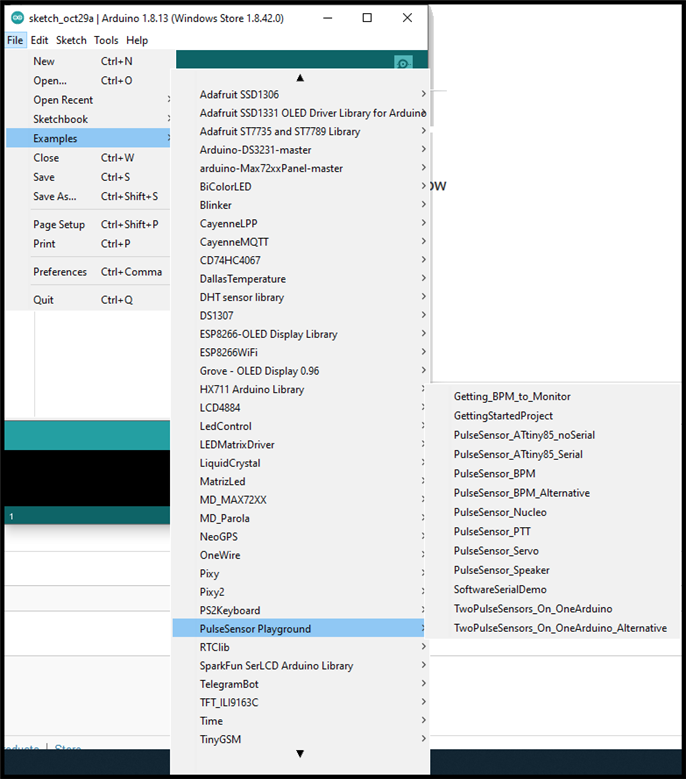Viewport: 686px width, 779px height.
Task: Open Grove - OLED Display 0.96 entry
Action: point(301,371)
